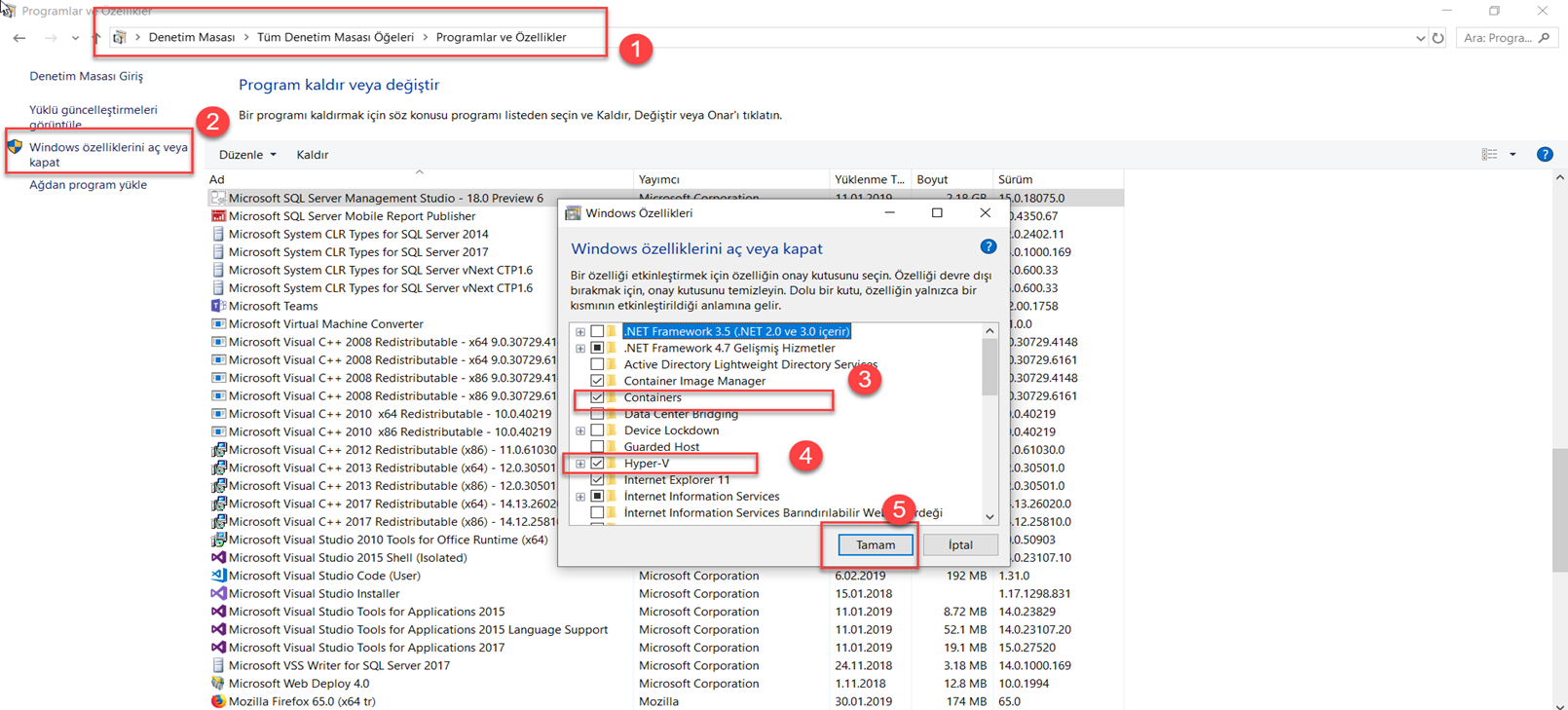Select Mozilla Firefox 65.0 icon

[218, 701]
